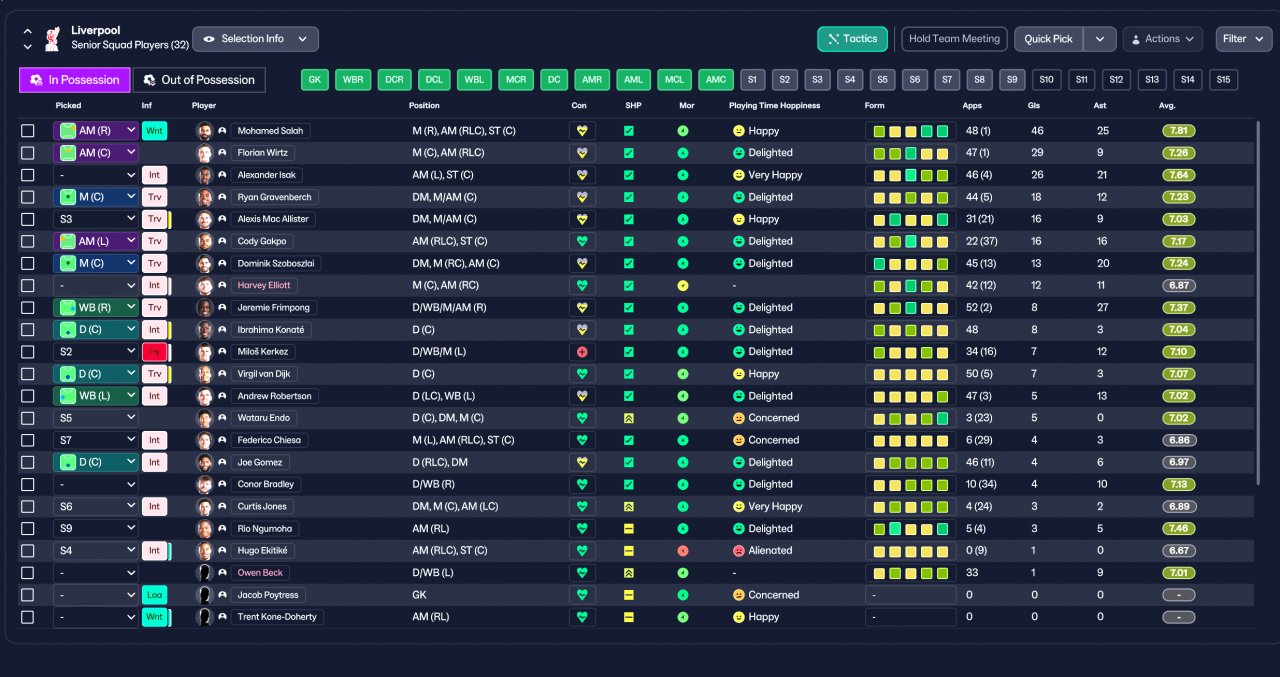Click Harvey Elliott's yellow morale icon
This screenshot has height=677, width=1280.
click(683, 286)
